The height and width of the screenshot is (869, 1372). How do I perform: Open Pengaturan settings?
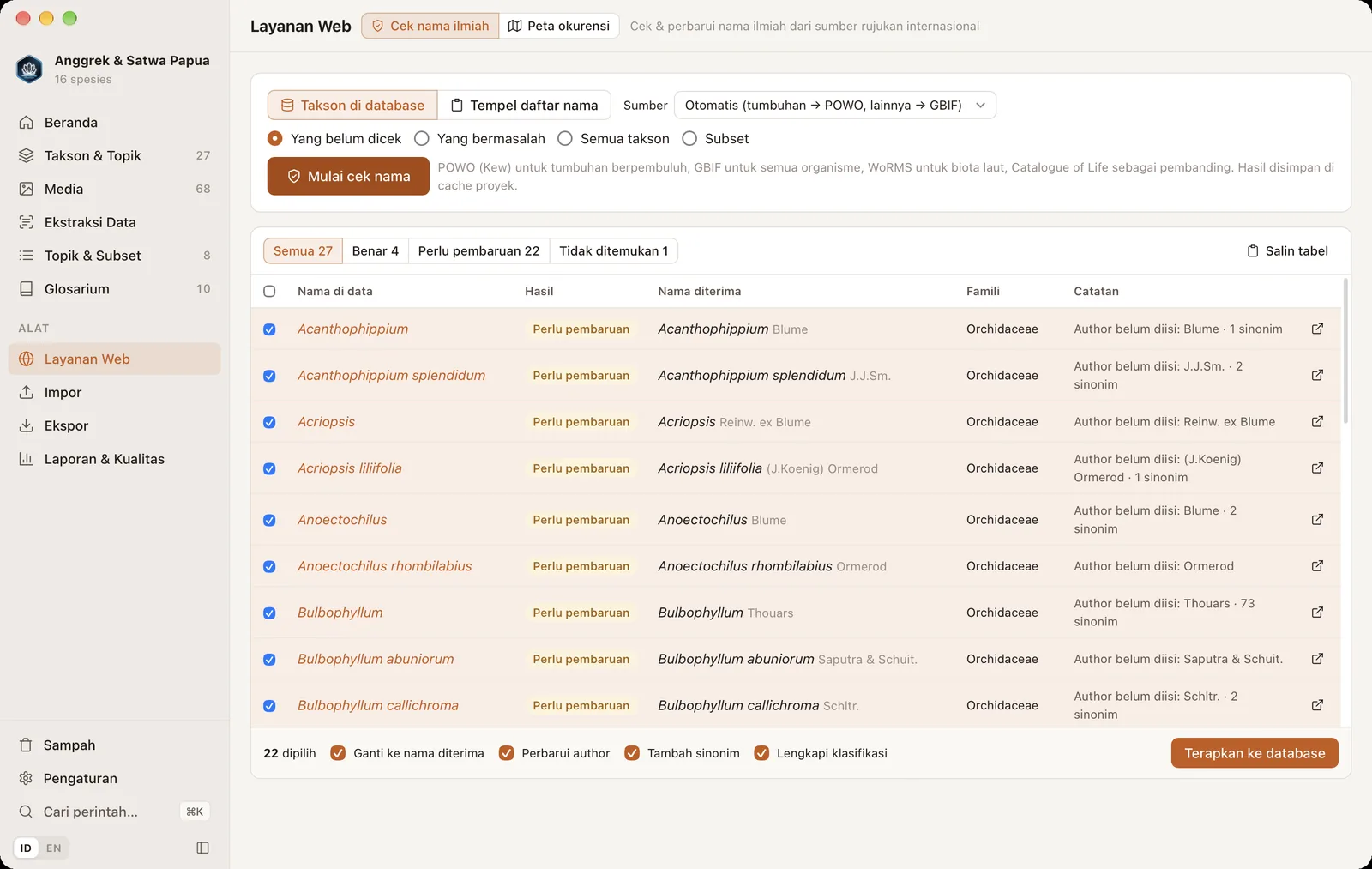click(114, 778)
